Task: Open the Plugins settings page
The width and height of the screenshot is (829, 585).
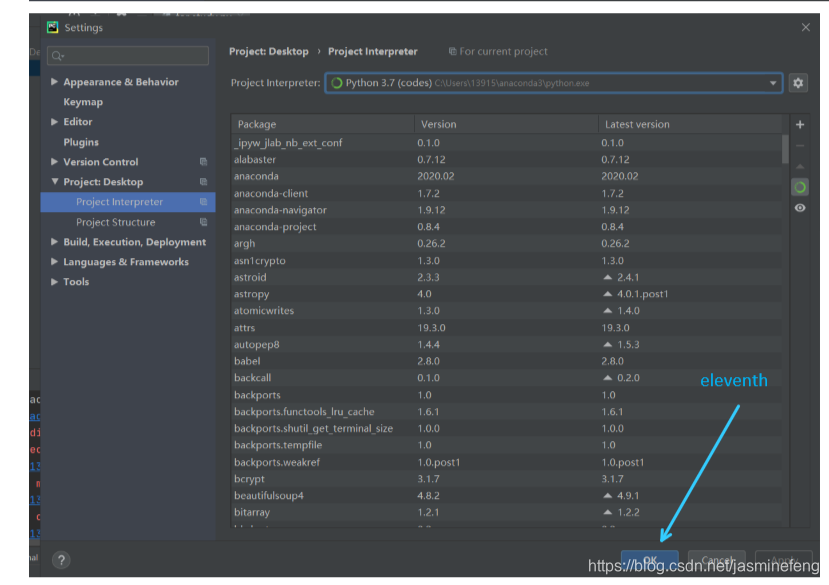Action: tap(81, 142)
